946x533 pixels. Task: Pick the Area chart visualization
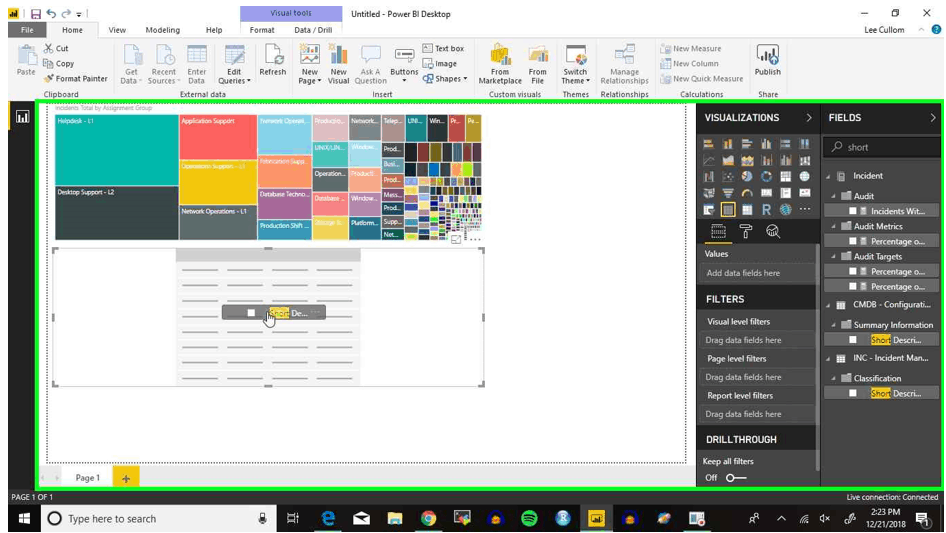pos(728,160)
